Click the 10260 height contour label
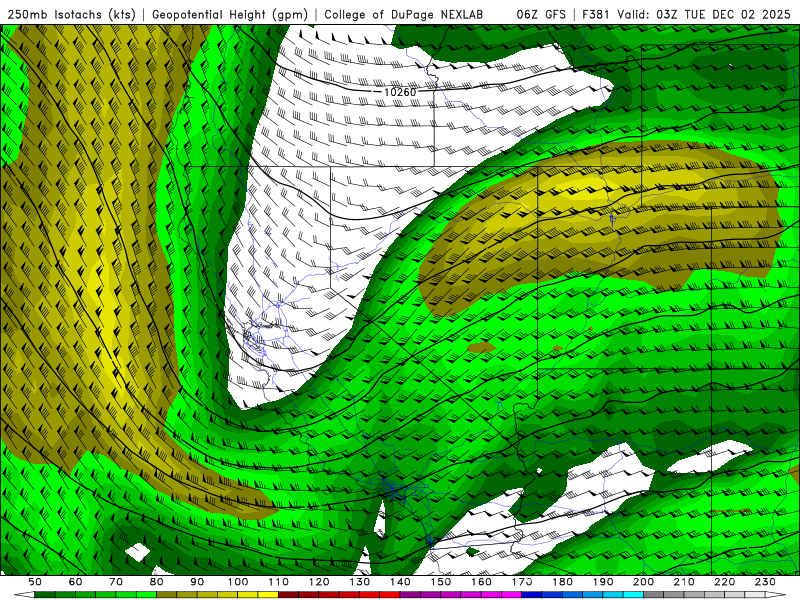 400,92
